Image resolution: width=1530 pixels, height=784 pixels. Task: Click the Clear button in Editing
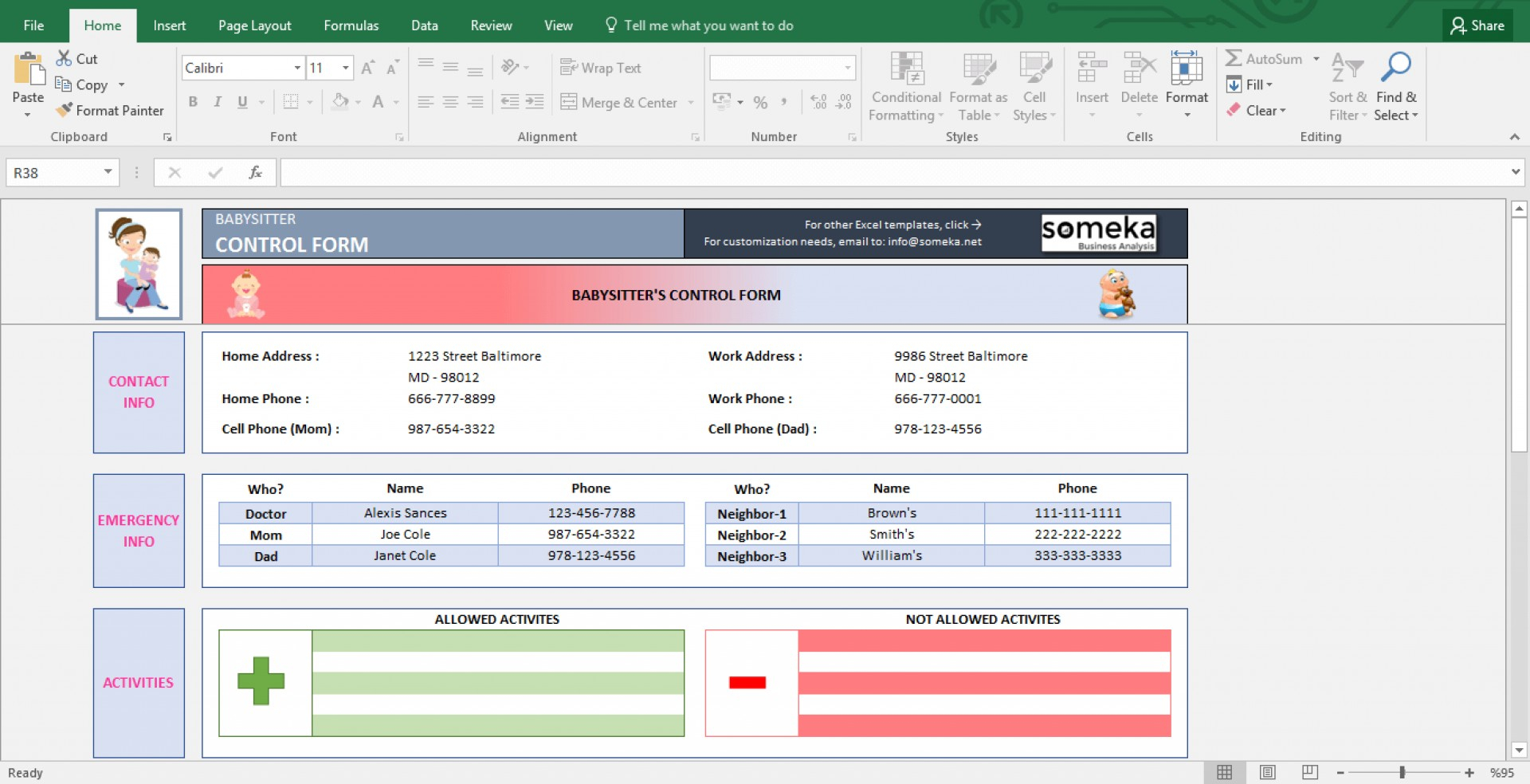point(1257,111)
